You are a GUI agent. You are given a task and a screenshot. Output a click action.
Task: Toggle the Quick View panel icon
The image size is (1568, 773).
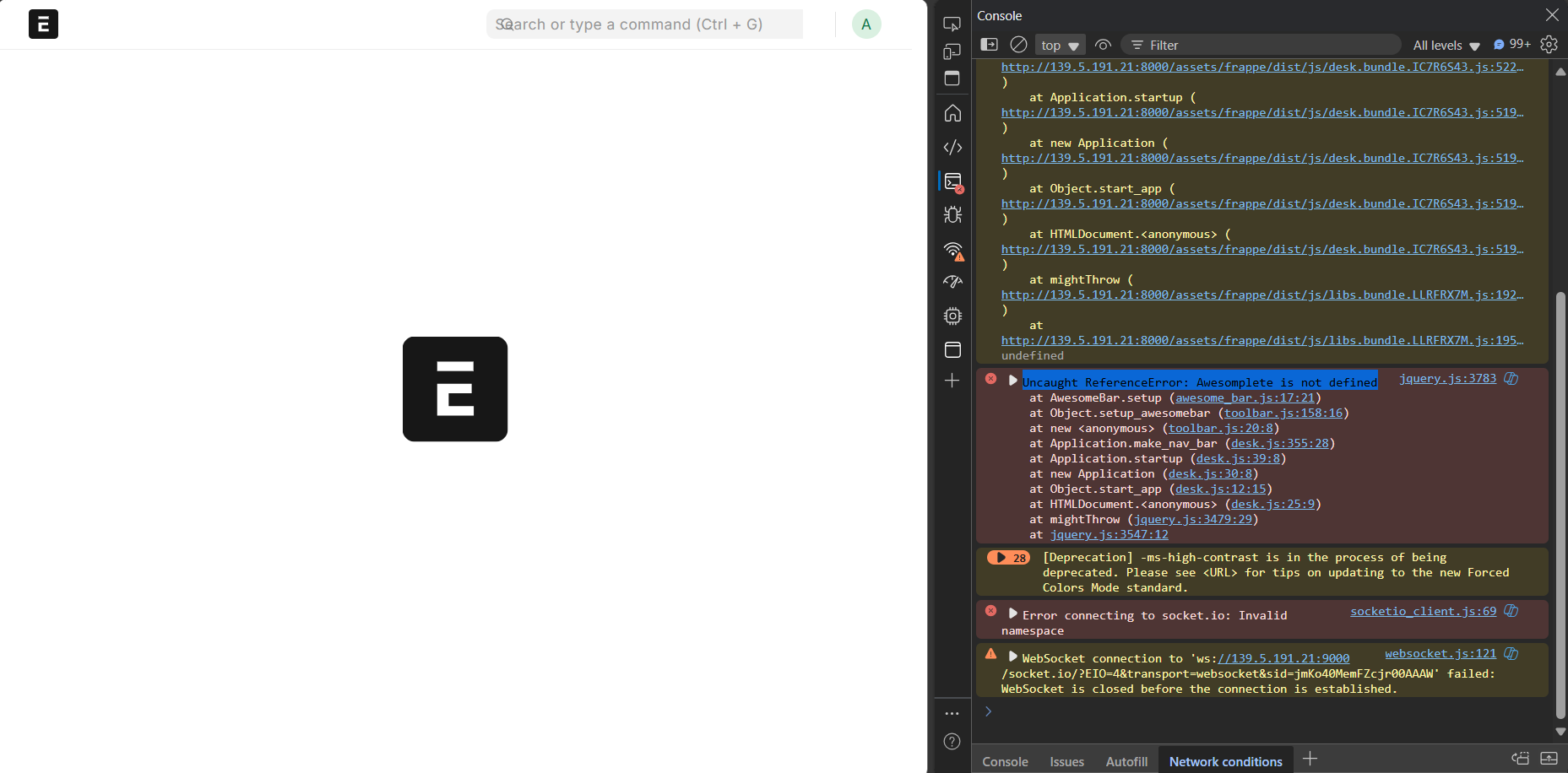tap(952, 78)
